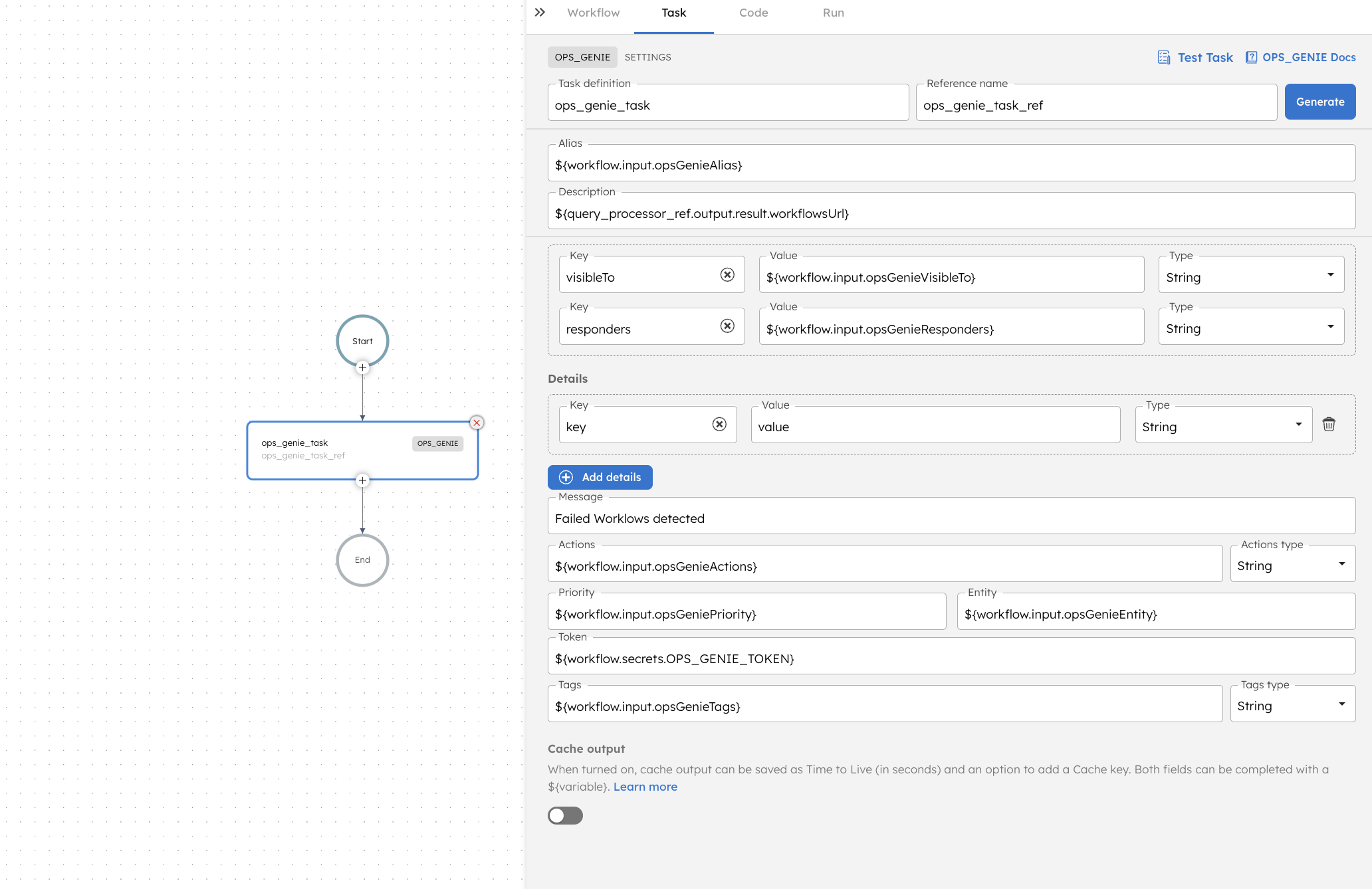Click the Actions field
Image resolution: width=1372 pixels, height=889 pixels.
coord(885,563)
